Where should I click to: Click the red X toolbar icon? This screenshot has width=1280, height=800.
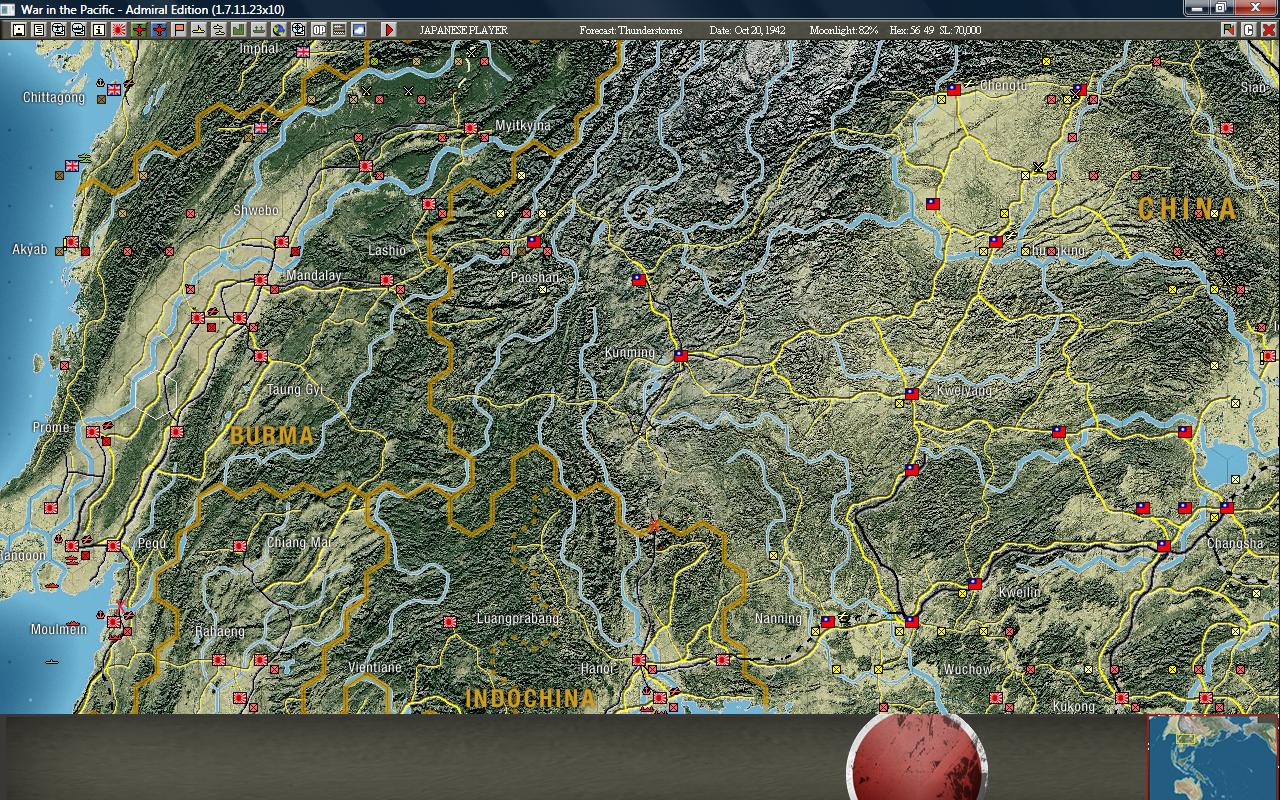(1269, 30)
